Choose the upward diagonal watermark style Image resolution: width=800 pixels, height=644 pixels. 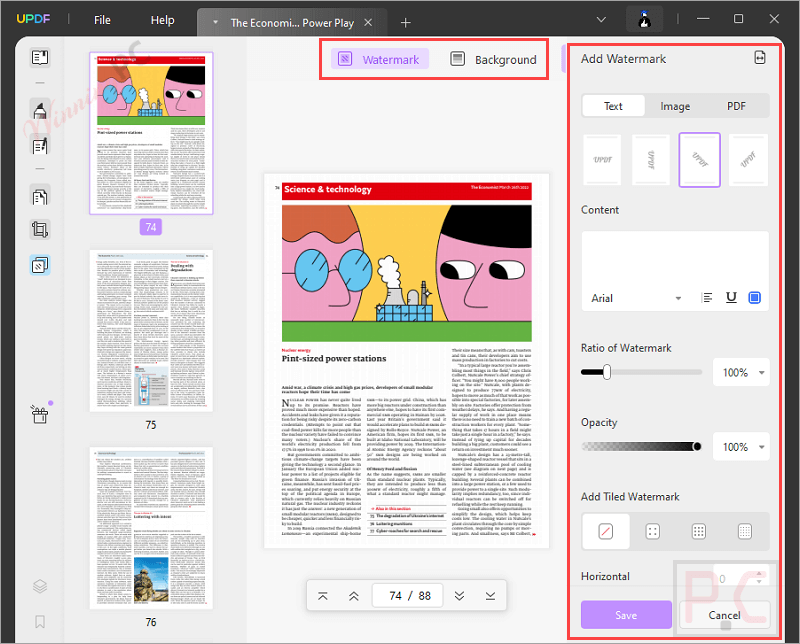[748, 160]
